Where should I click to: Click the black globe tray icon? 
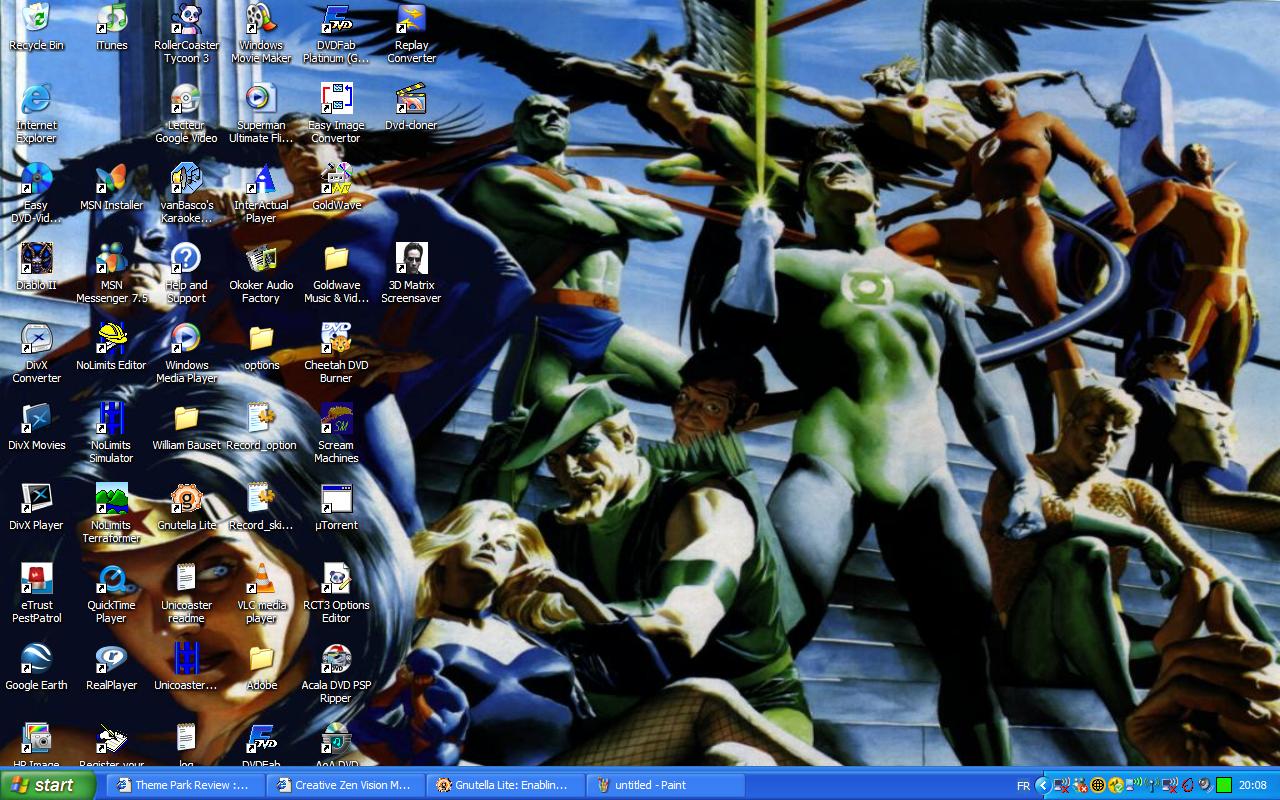click(1097, 786)
